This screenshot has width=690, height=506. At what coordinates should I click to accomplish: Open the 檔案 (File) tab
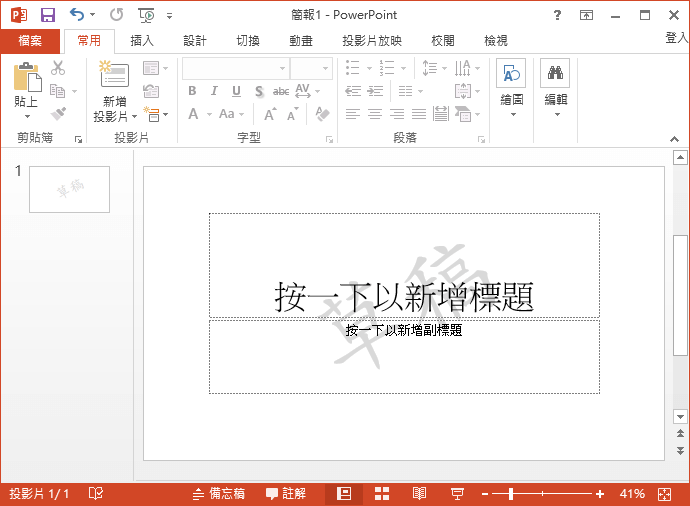(x=30, y=41)
